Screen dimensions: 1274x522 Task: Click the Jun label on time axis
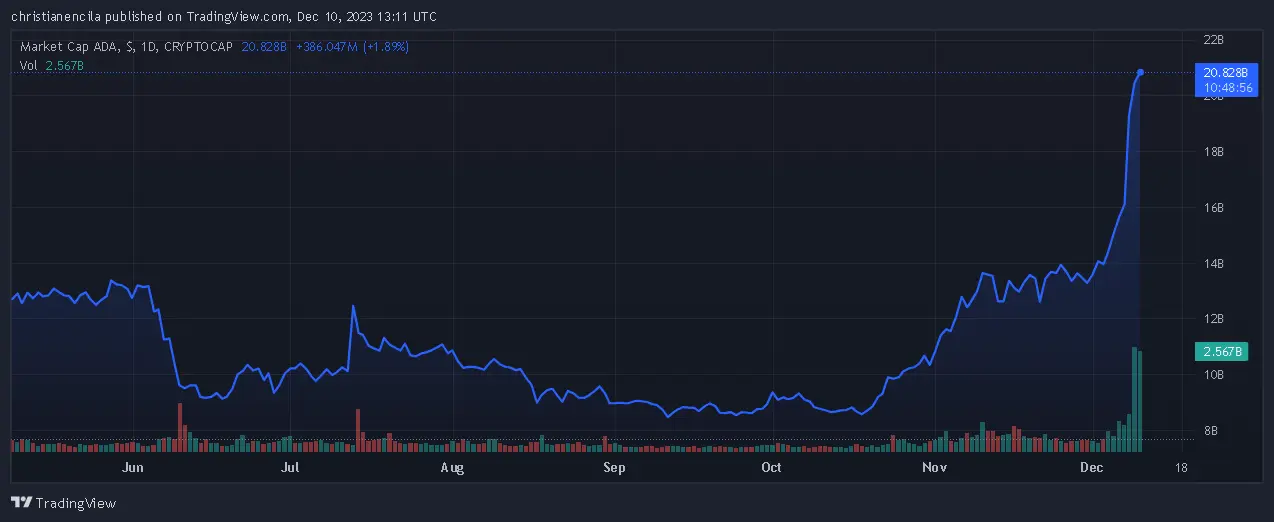[x=133, y=467]
